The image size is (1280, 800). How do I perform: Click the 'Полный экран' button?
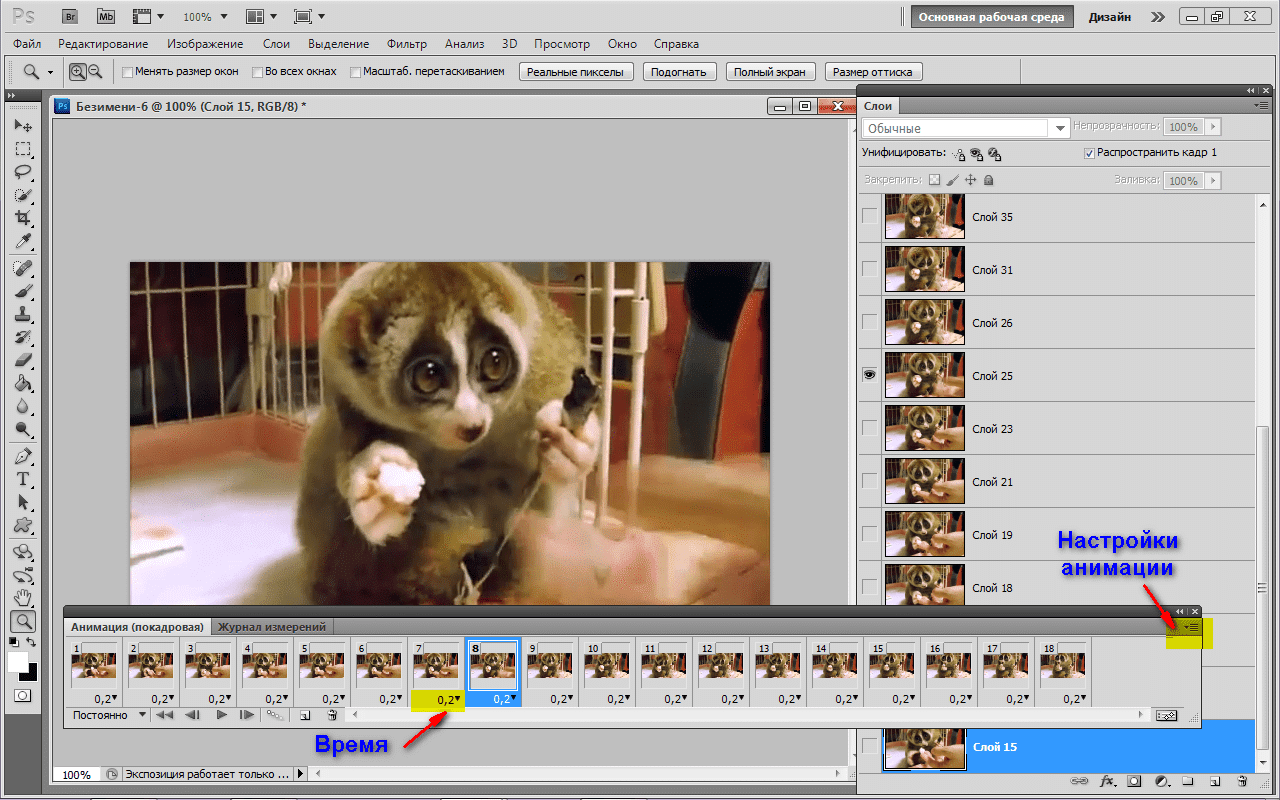coord(770,72)
